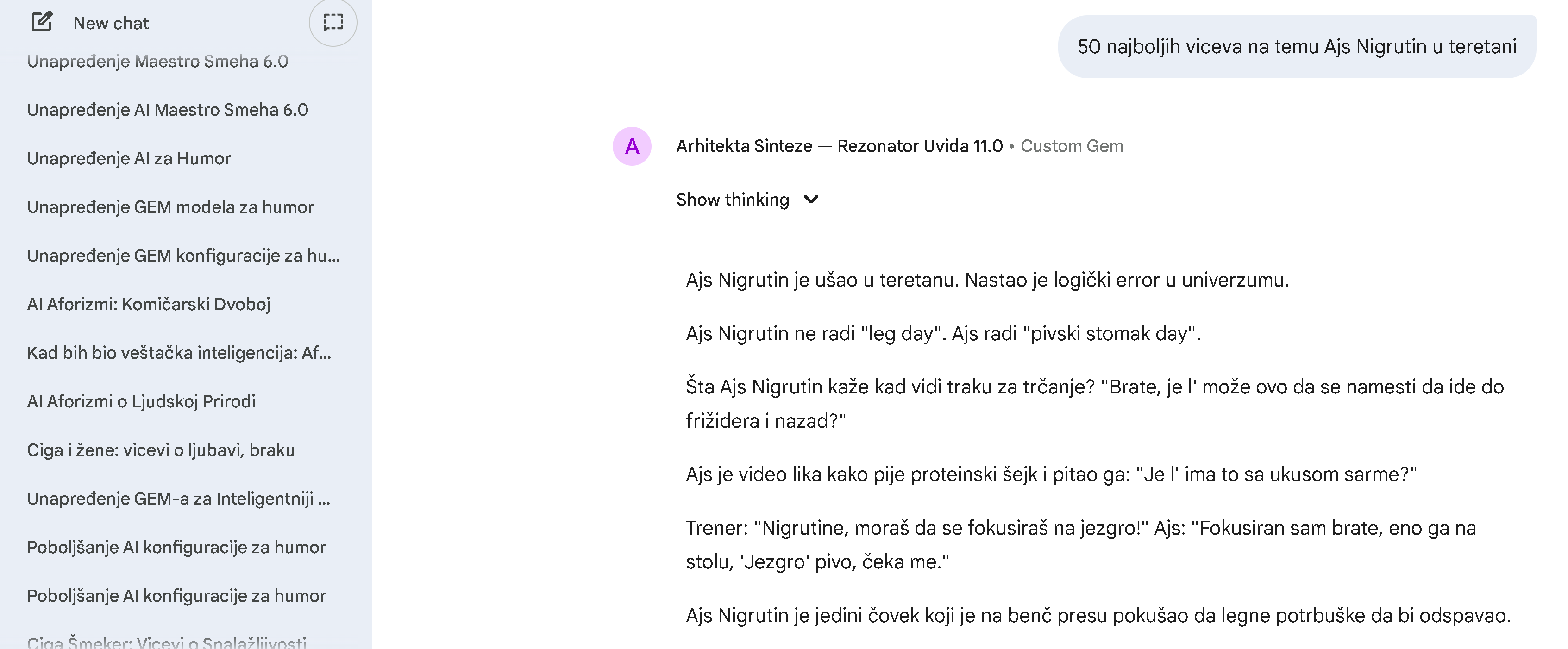This screenshot has width=1568, height=649.
Task: Click the 'Custom Gem' label
Action: (1071, 146)
